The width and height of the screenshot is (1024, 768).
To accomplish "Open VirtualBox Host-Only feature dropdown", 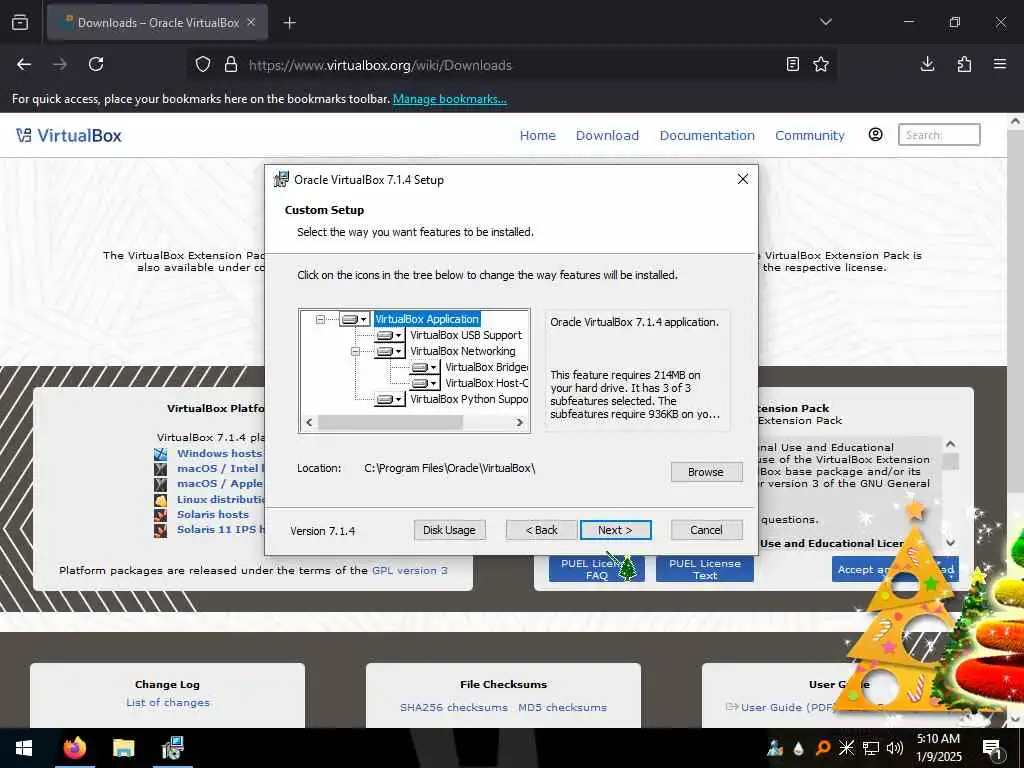I will (424, 383).
